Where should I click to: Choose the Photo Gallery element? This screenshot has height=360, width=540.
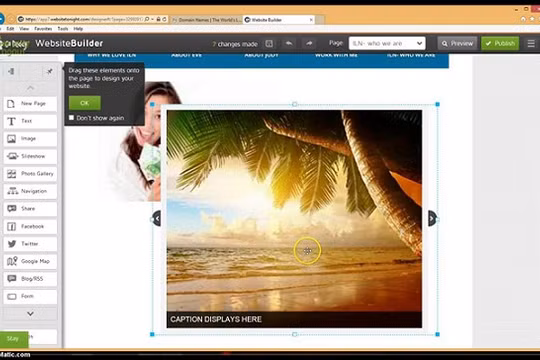coord(30,174)
